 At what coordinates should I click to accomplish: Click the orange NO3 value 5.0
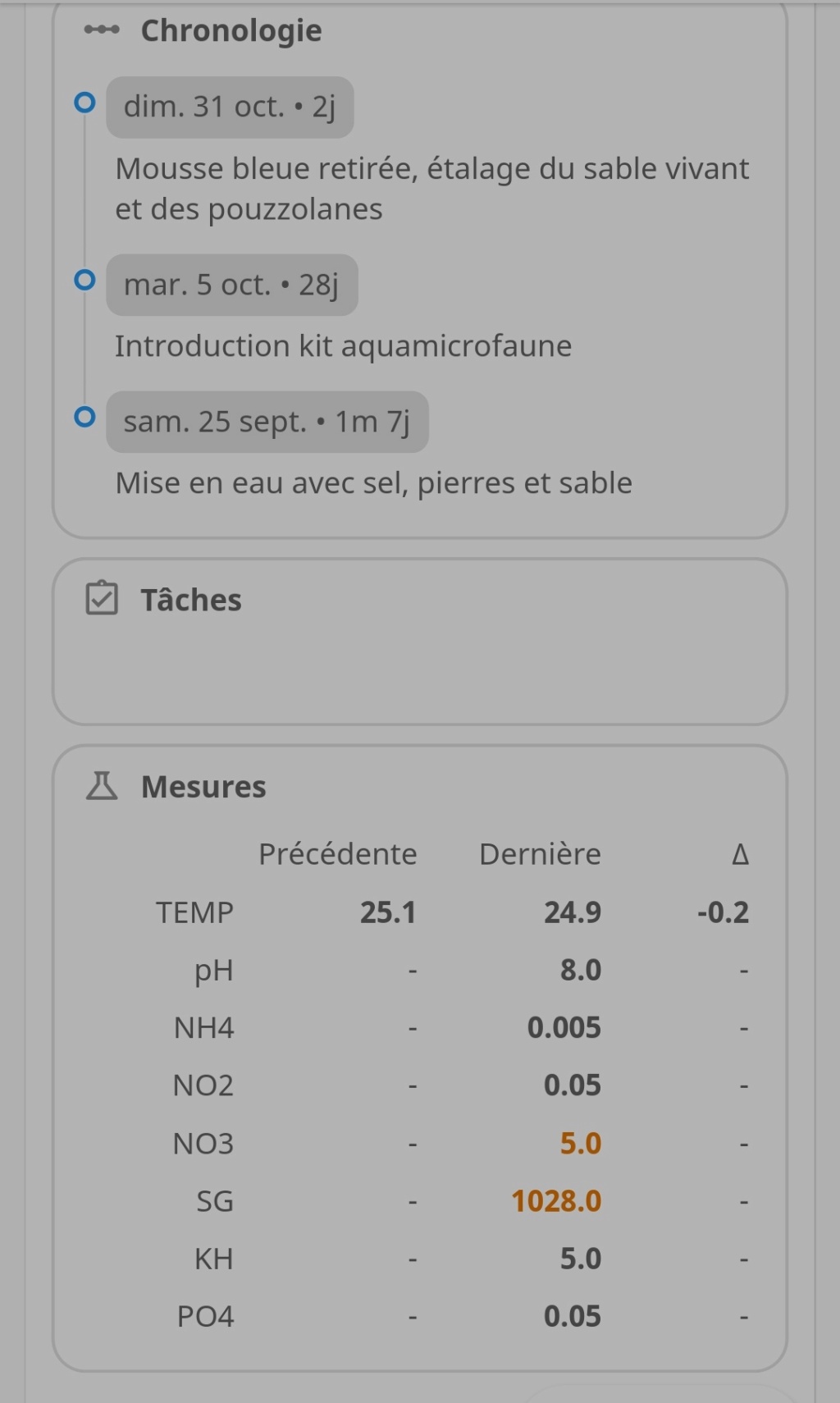(581, 1143)
